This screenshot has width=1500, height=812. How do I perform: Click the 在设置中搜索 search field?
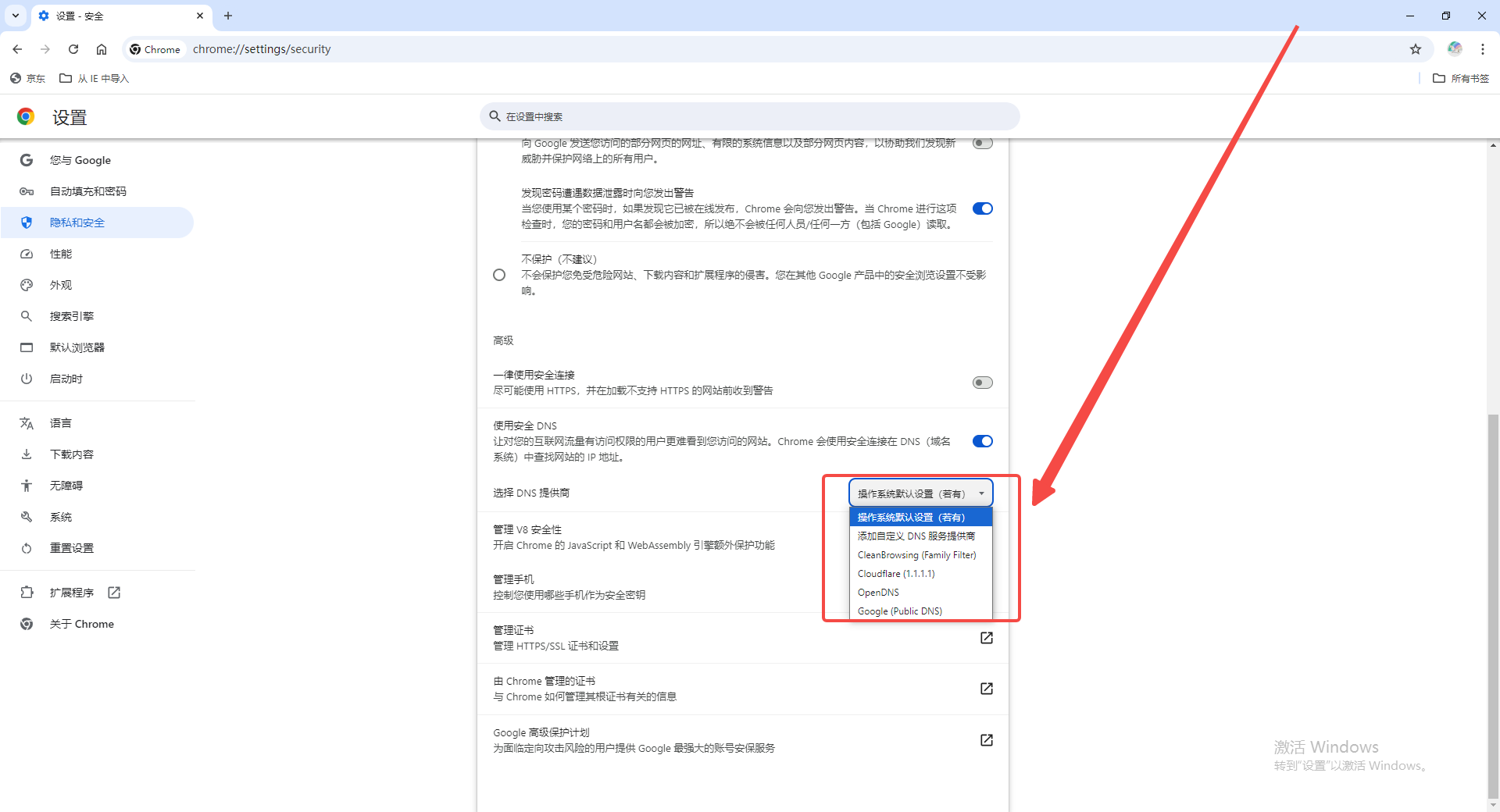click(x=750, y=116)
